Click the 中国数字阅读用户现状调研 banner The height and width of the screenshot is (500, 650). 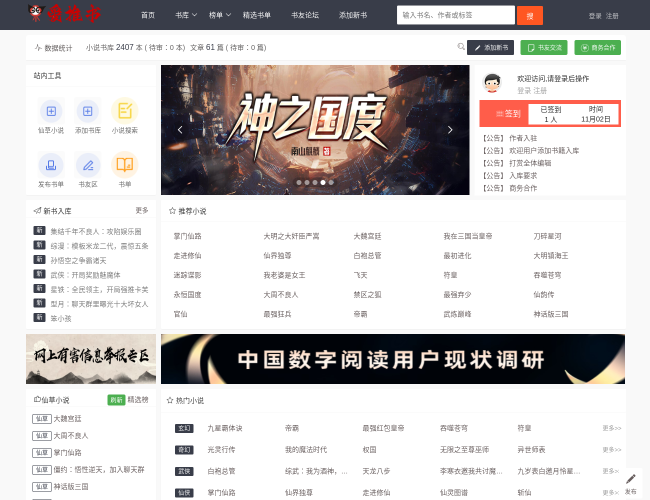(393, 359)
